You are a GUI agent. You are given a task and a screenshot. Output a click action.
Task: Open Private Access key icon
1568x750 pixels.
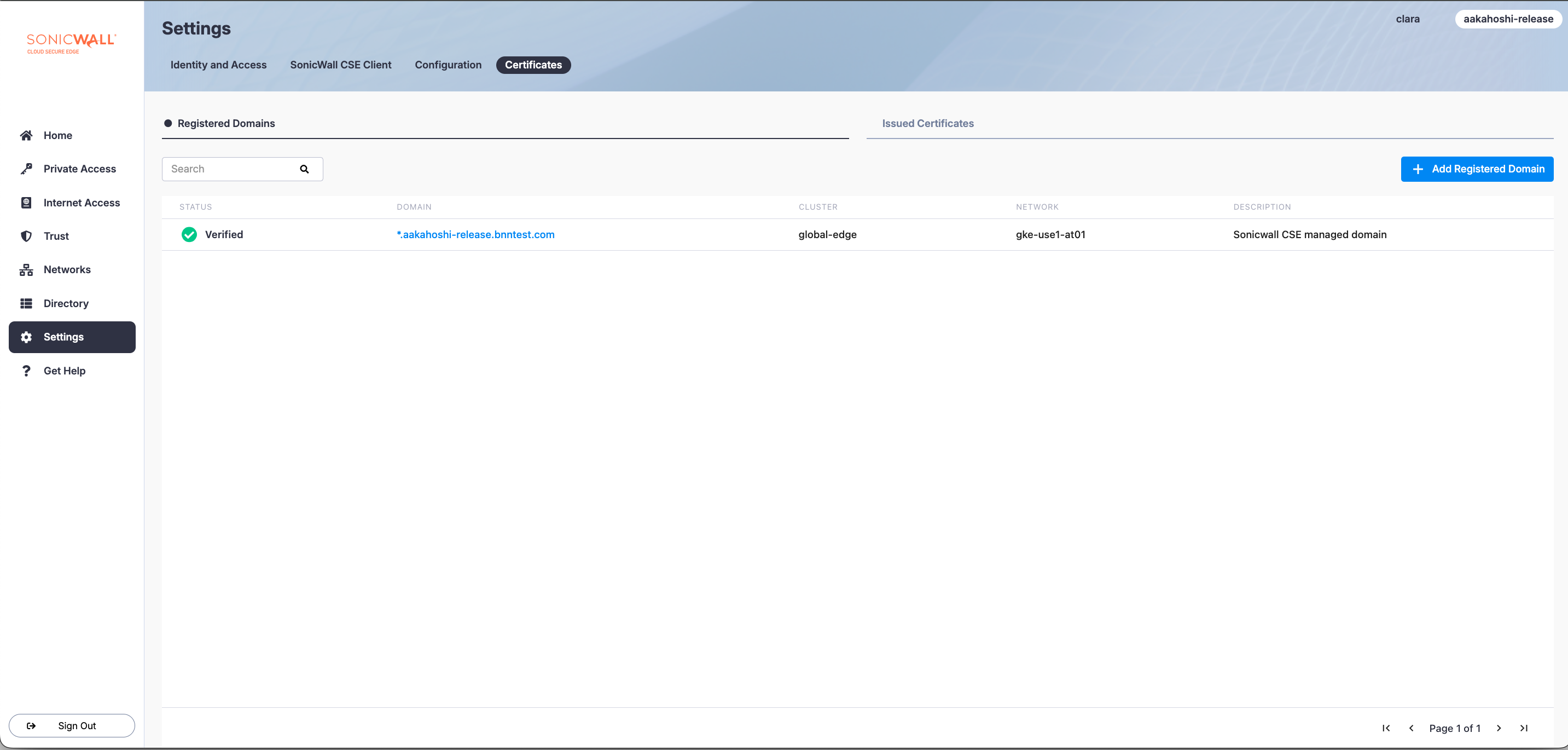[x=26, y=169]
